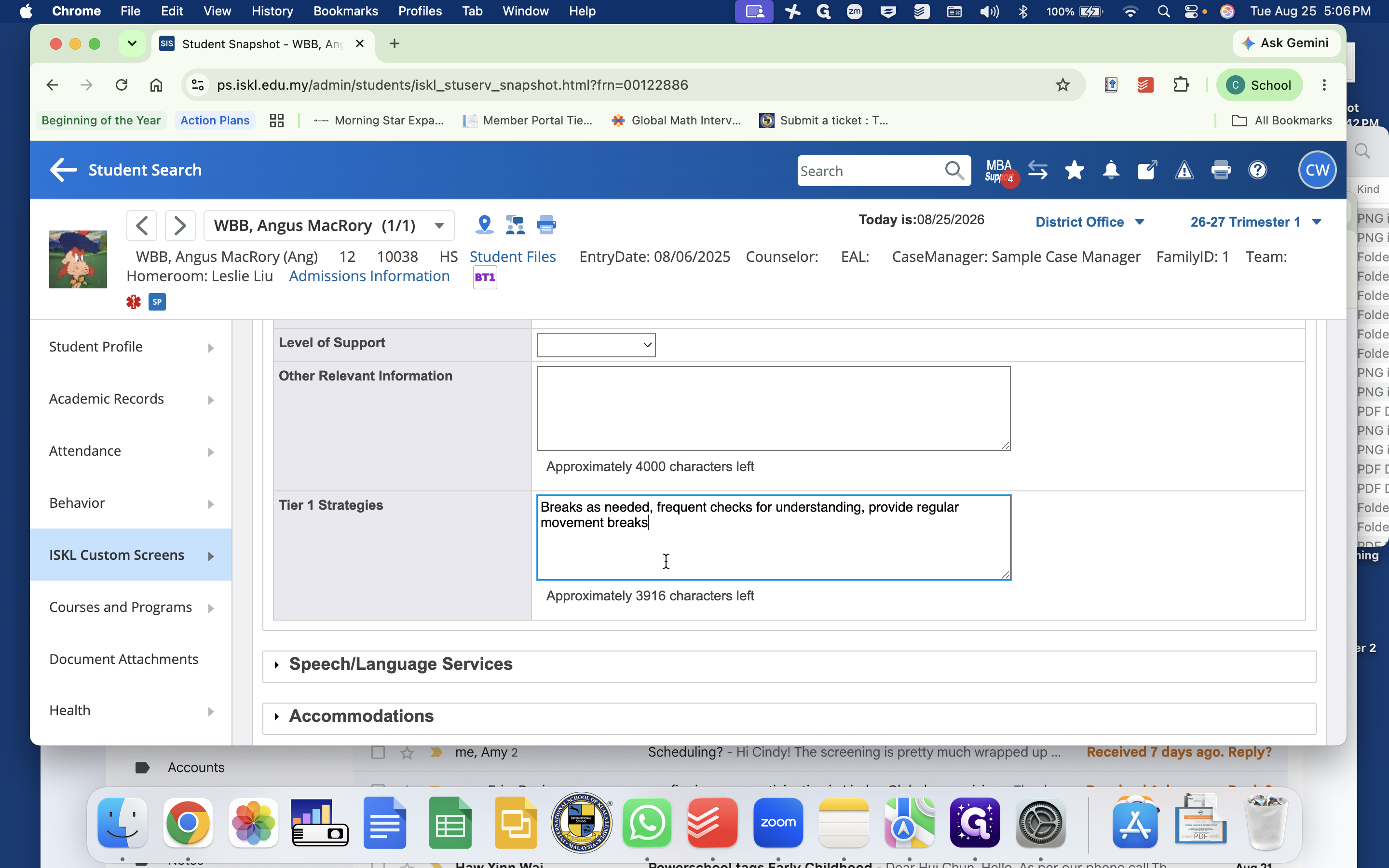Open the History menu in menu bar
The width and height of the screenshot is (1389, 868).
(x=272, y=11)
